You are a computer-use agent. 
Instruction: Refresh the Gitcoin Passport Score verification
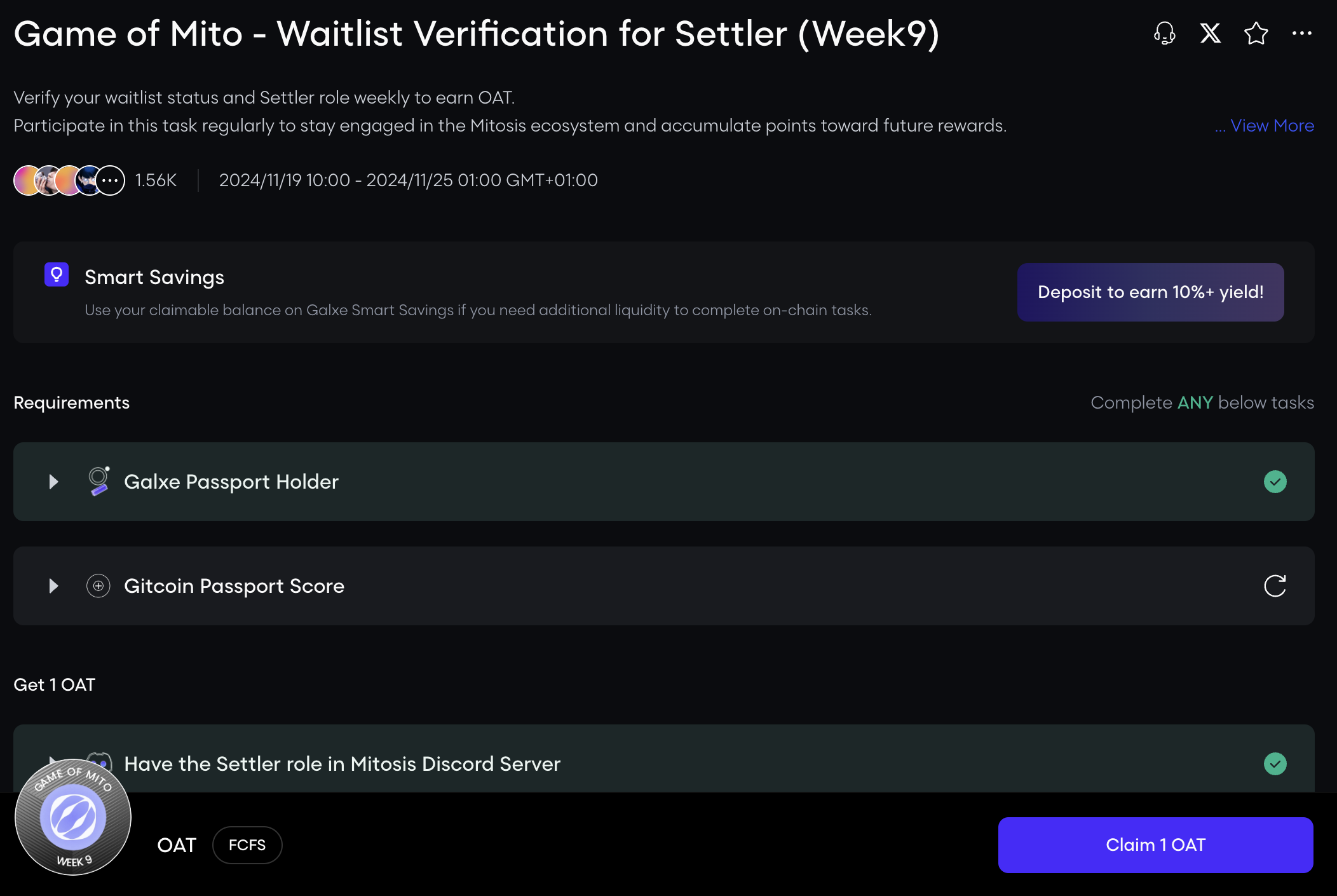[1275, 586]
